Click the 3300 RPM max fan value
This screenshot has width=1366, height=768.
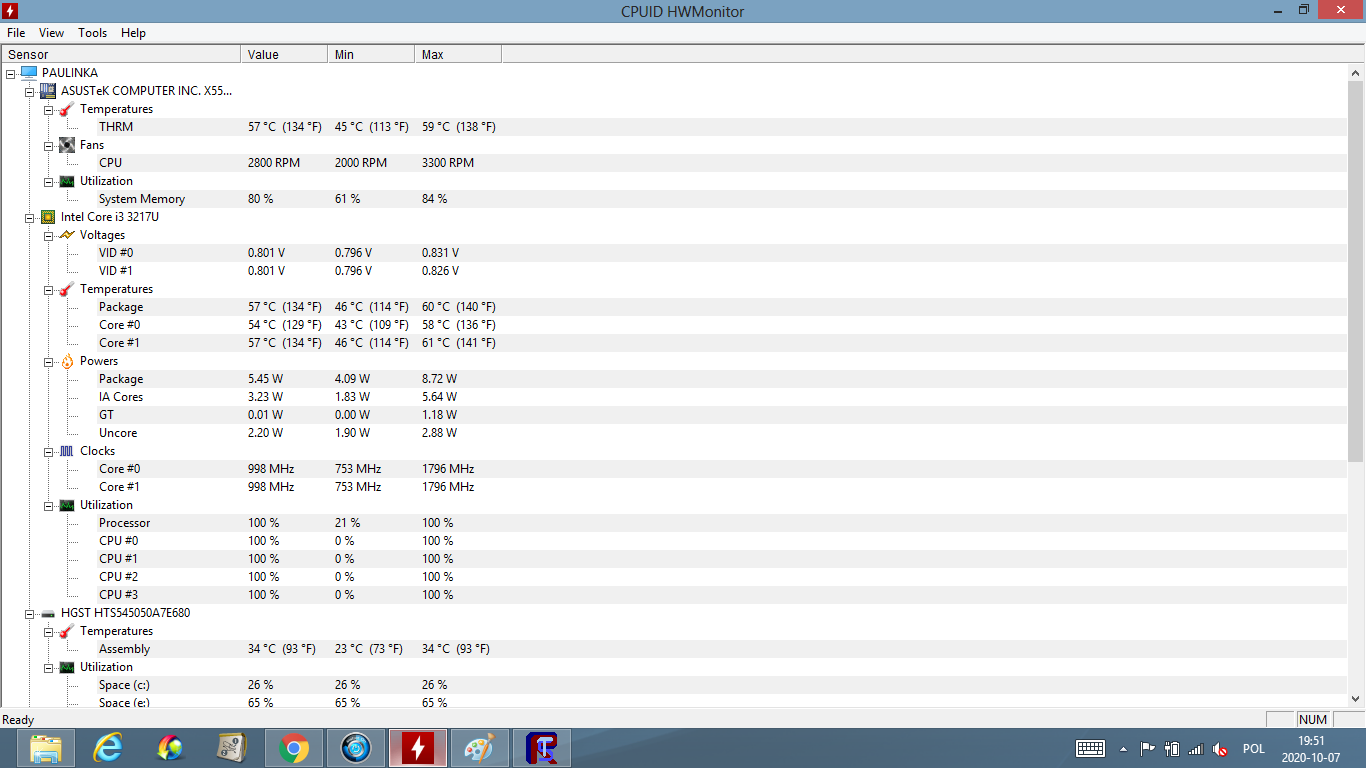coord(448,163)
